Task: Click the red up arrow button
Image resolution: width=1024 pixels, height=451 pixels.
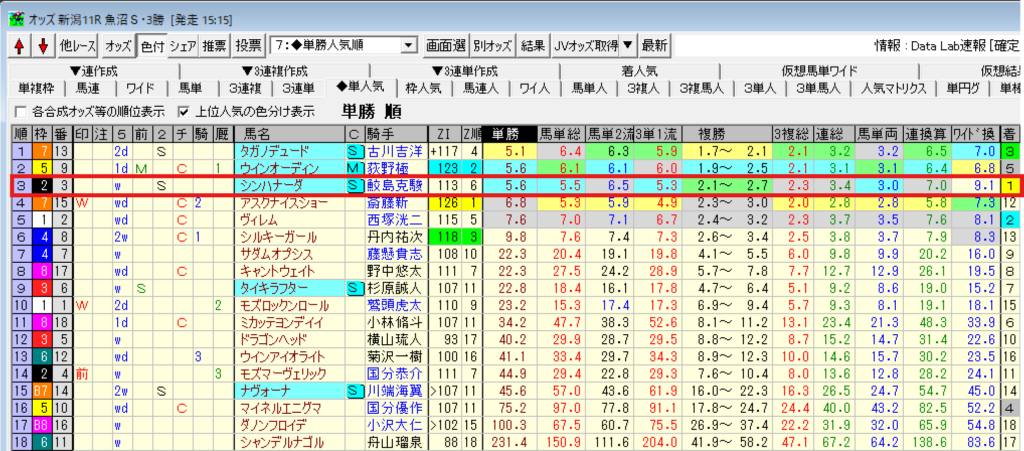Action: click(x=20, y=46)
